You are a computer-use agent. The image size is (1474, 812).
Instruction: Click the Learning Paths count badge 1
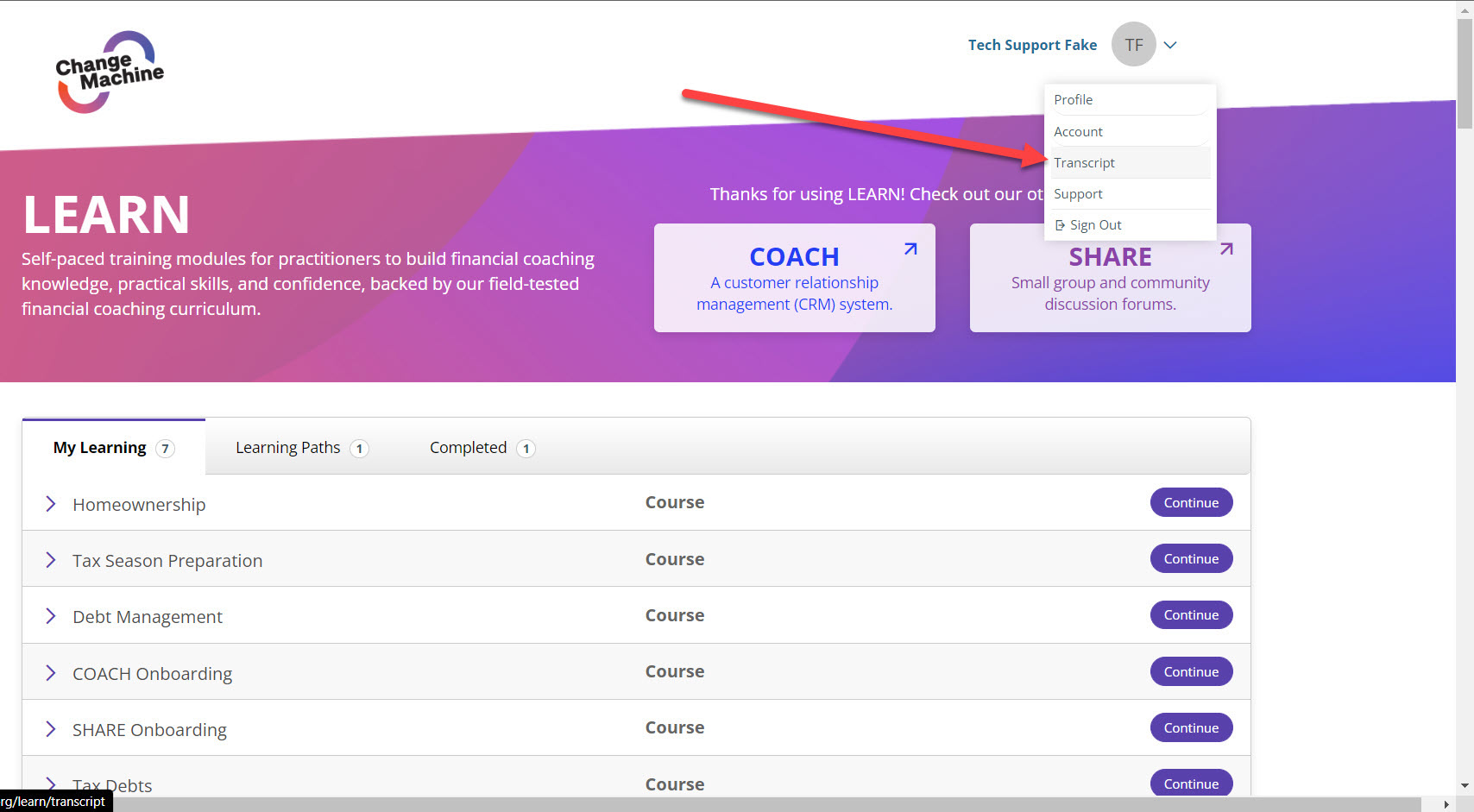coord(359,449)
